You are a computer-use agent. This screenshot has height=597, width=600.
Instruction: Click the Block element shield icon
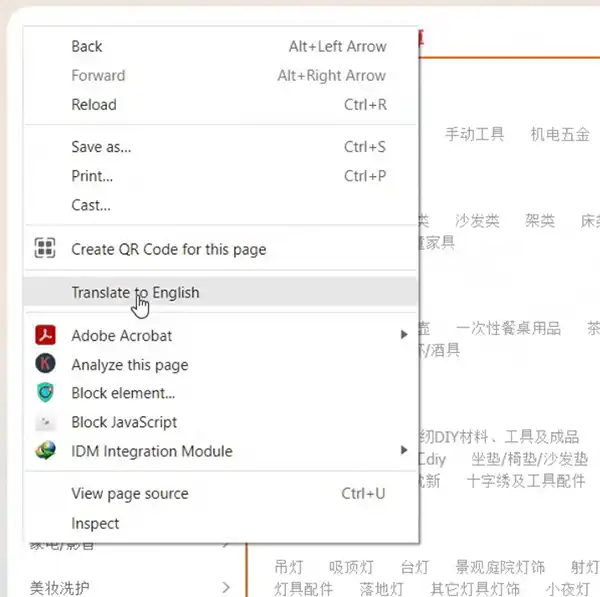pos(45,392)
